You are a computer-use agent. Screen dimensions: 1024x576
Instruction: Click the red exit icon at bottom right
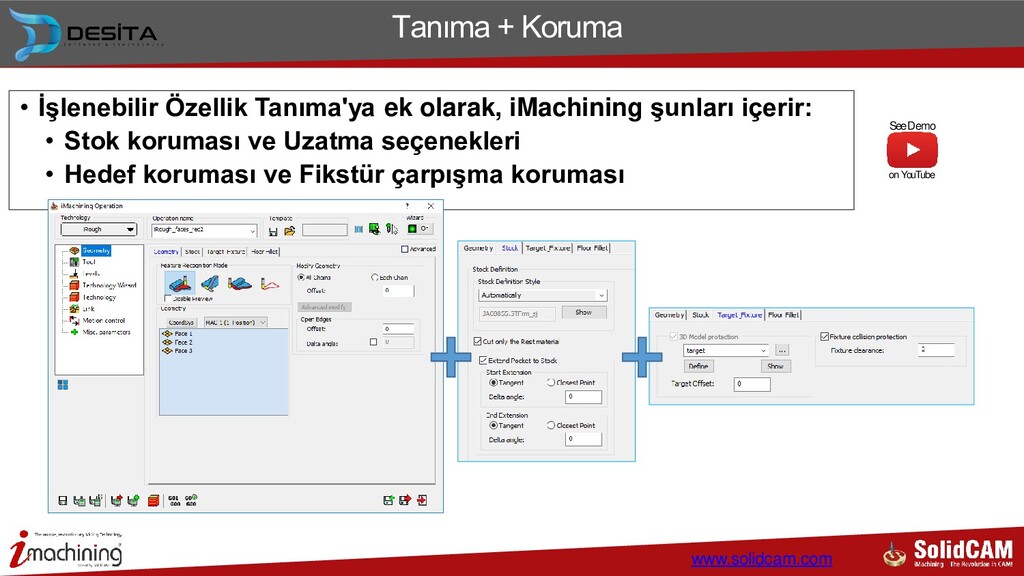[x=423, y=500]
